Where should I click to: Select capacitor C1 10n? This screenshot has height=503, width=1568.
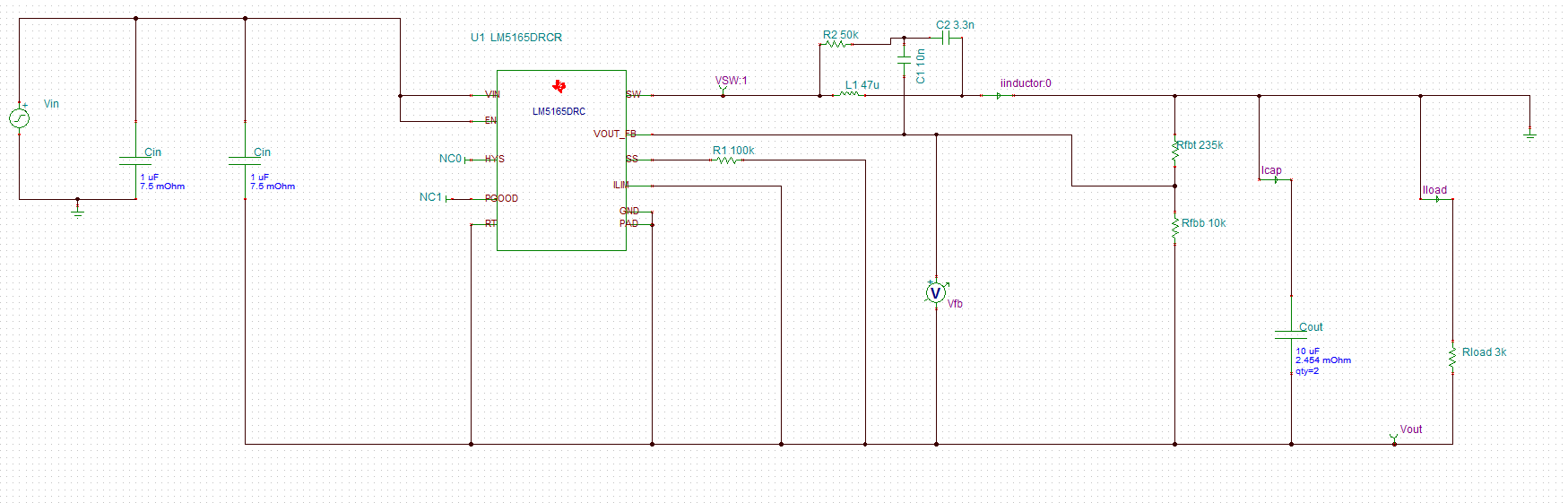point(904,62)
